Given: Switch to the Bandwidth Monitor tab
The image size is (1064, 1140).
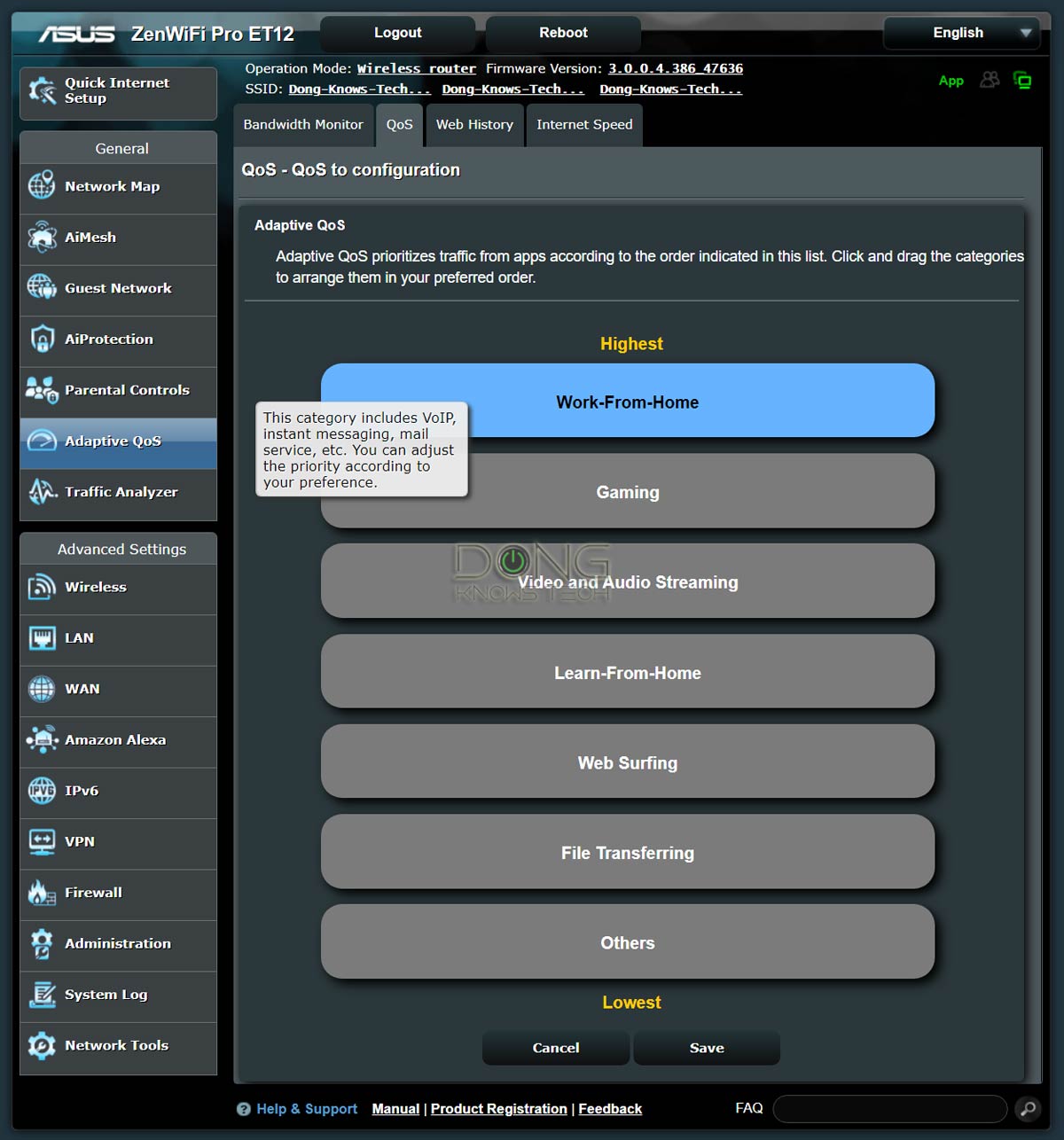Looking at the screenshot, I should 303,125.
